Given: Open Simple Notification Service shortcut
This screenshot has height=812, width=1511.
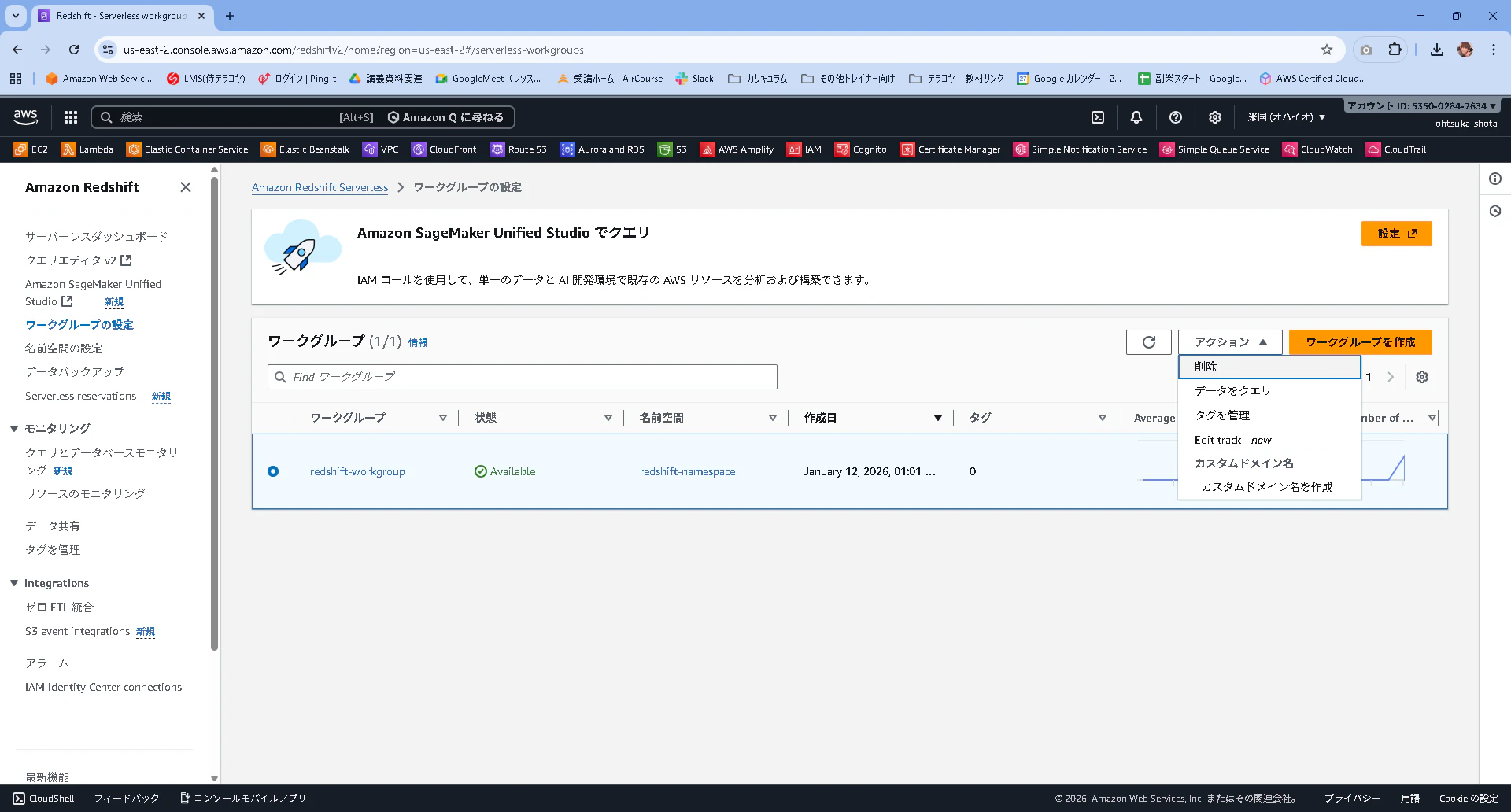Looking at the screenshot, I should pyautogui.click(x=1081, y=149).
